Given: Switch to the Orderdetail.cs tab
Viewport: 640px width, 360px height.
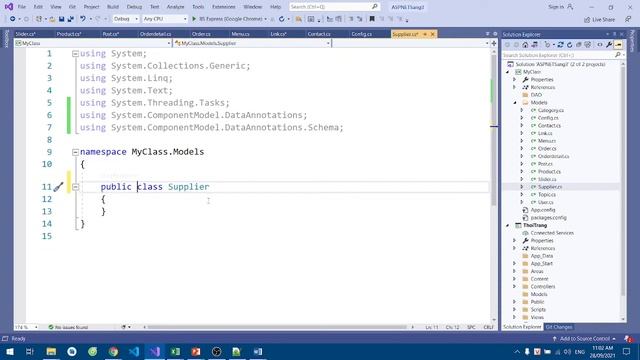Looking at the screenshot, I should pyautogui.click(x=156, y=34).
